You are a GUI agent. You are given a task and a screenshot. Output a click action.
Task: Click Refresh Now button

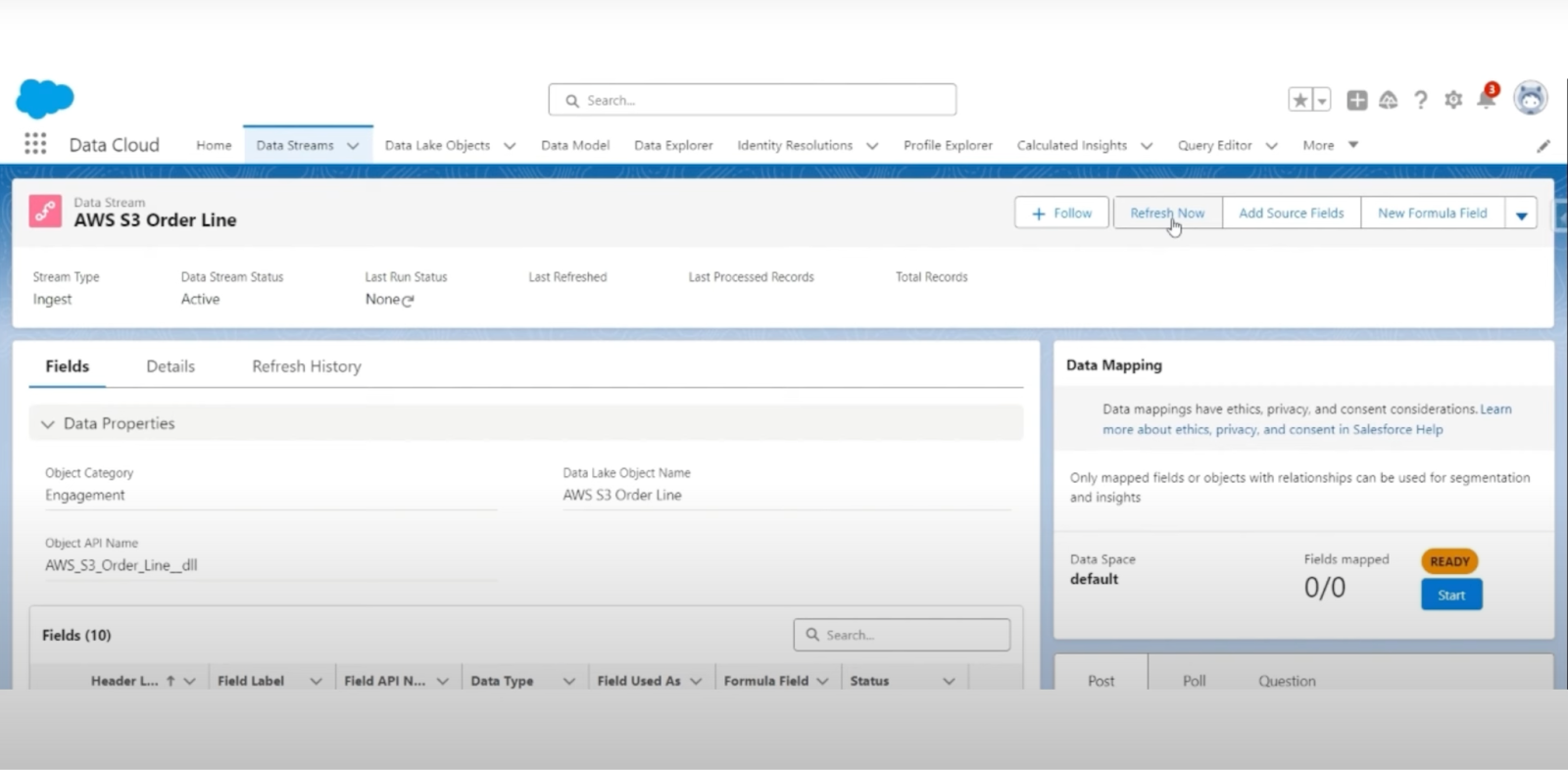tap(1167, 213)
